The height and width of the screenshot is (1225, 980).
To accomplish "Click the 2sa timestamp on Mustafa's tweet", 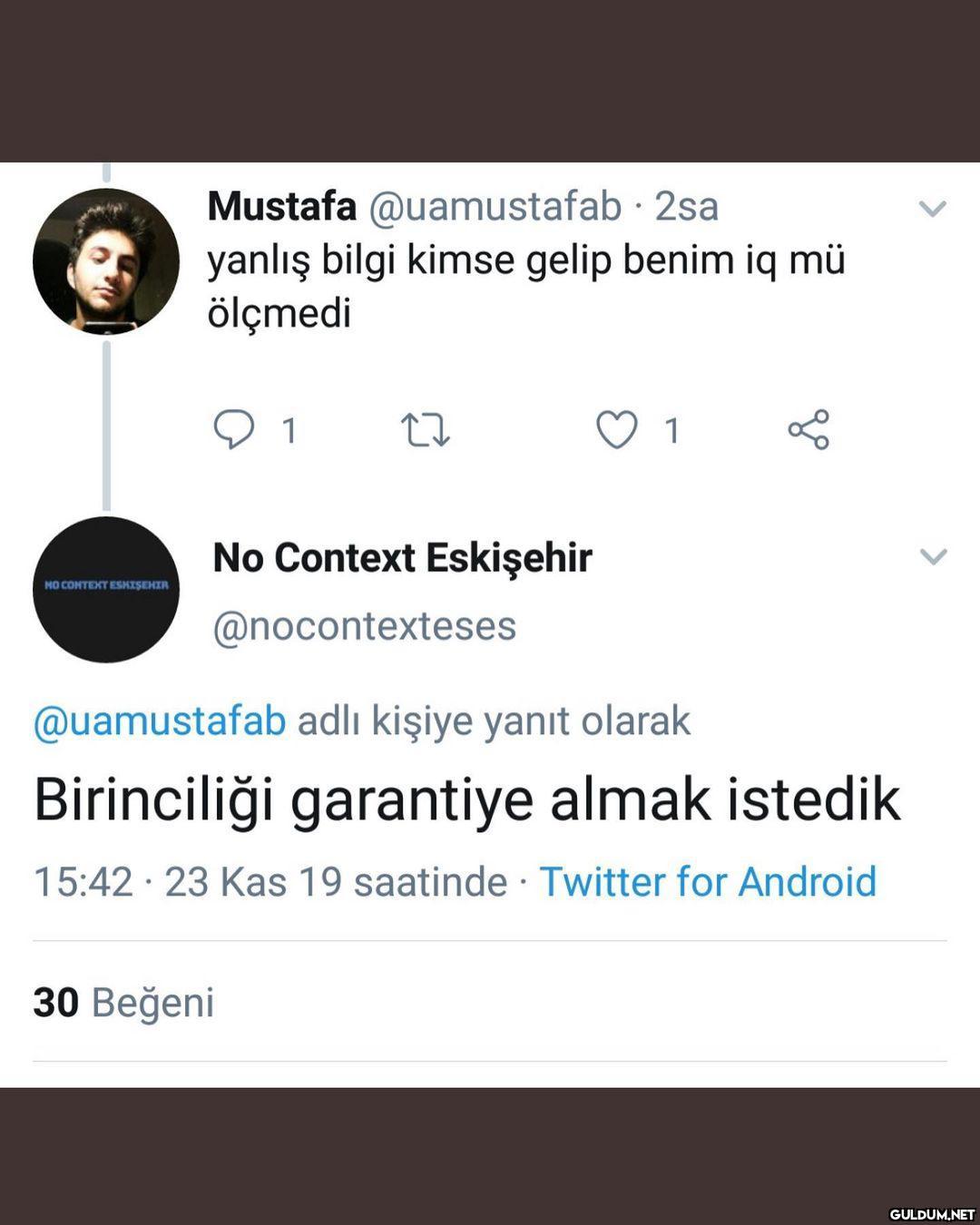I will pos(687,207).
